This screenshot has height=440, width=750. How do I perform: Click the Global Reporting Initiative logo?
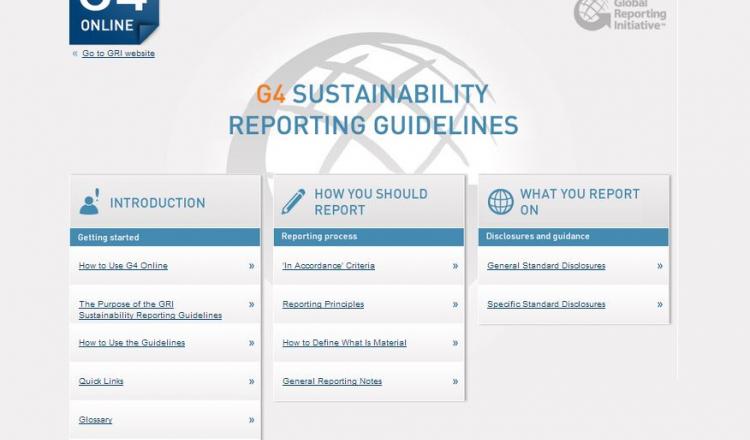(620, 15)
